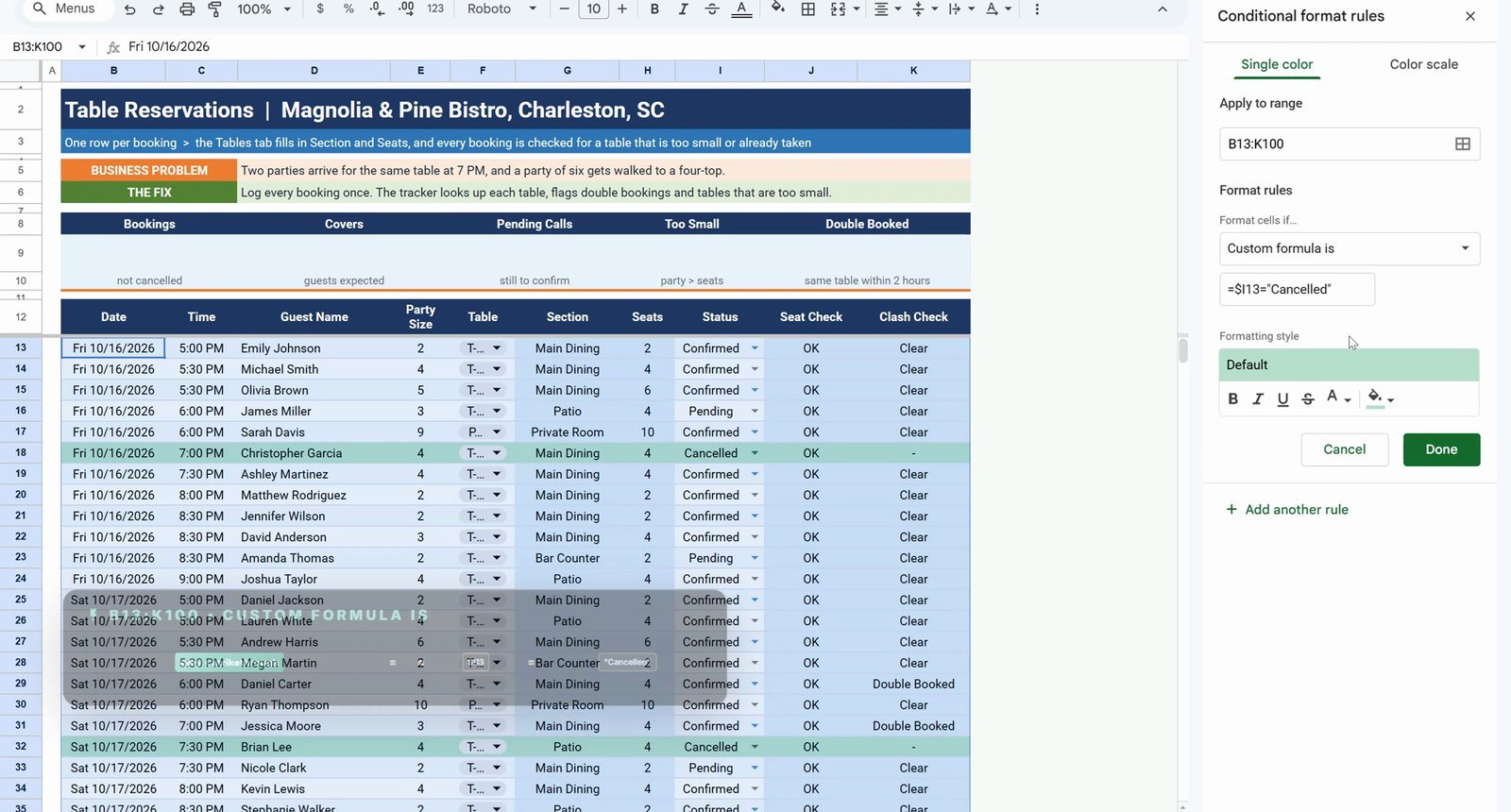Image resolution: width=1511 pixels, height=812 pixels.
Task: Switch to the Single color tab
Action: 1277,64
